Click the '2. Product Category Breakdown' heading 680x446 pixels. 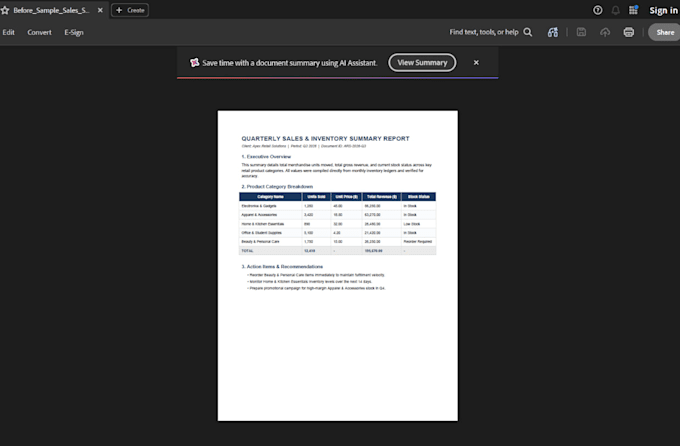tap(277, 187)
